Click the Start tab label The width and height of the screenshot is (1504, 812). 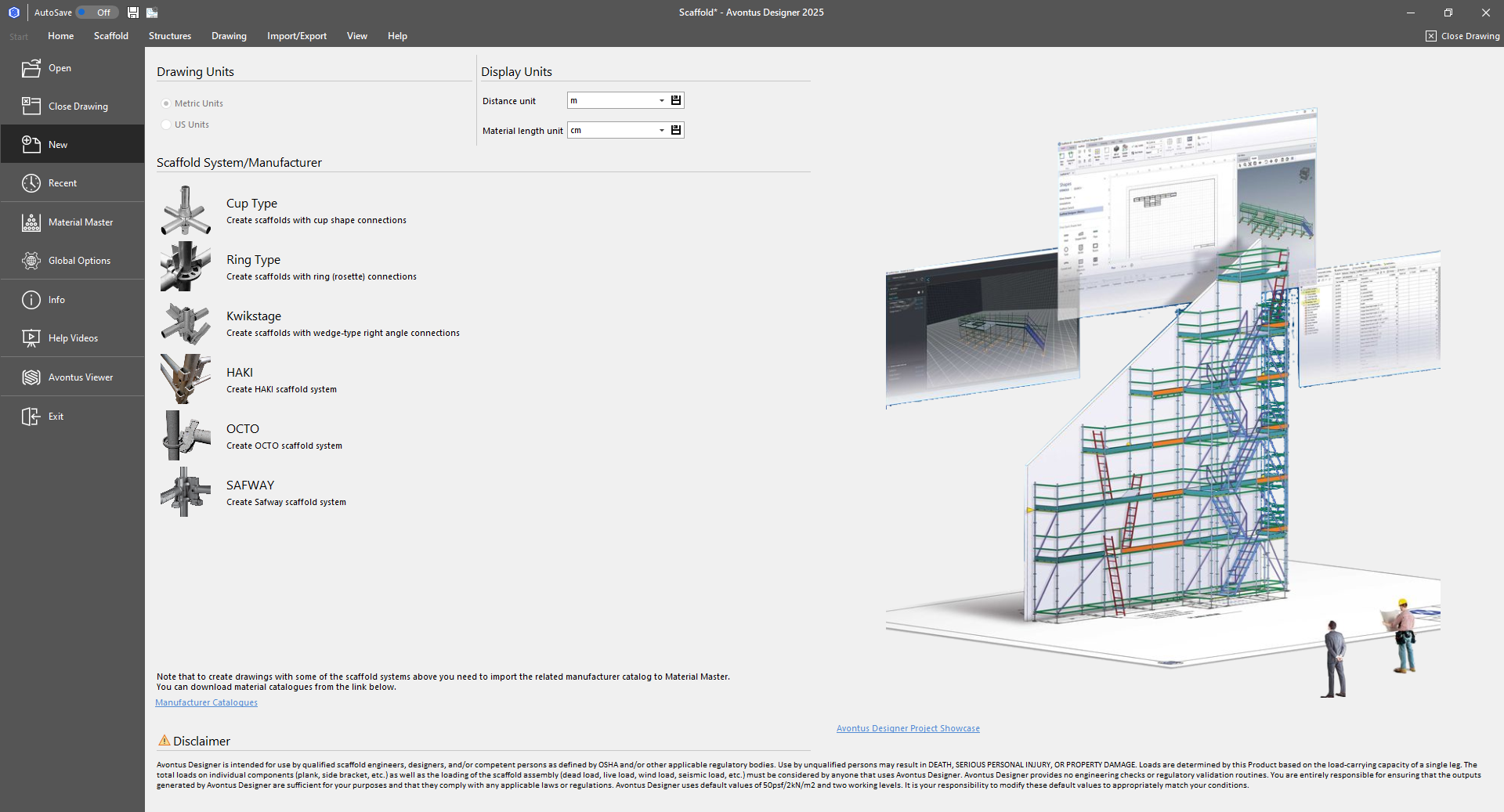point(19,37)
